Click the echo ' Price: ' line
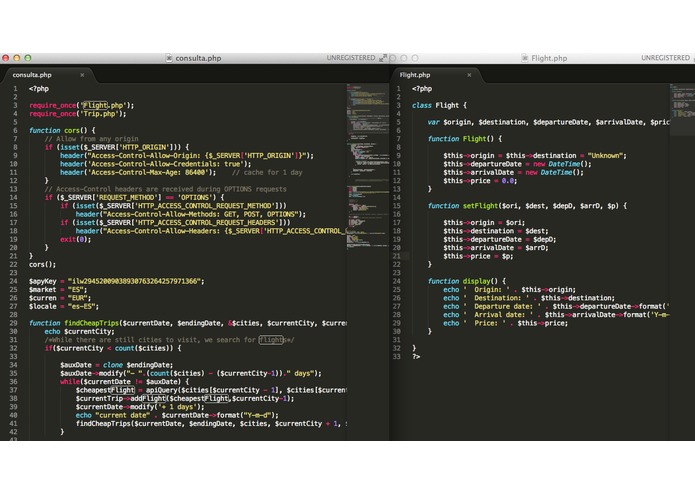 [505, 323]
